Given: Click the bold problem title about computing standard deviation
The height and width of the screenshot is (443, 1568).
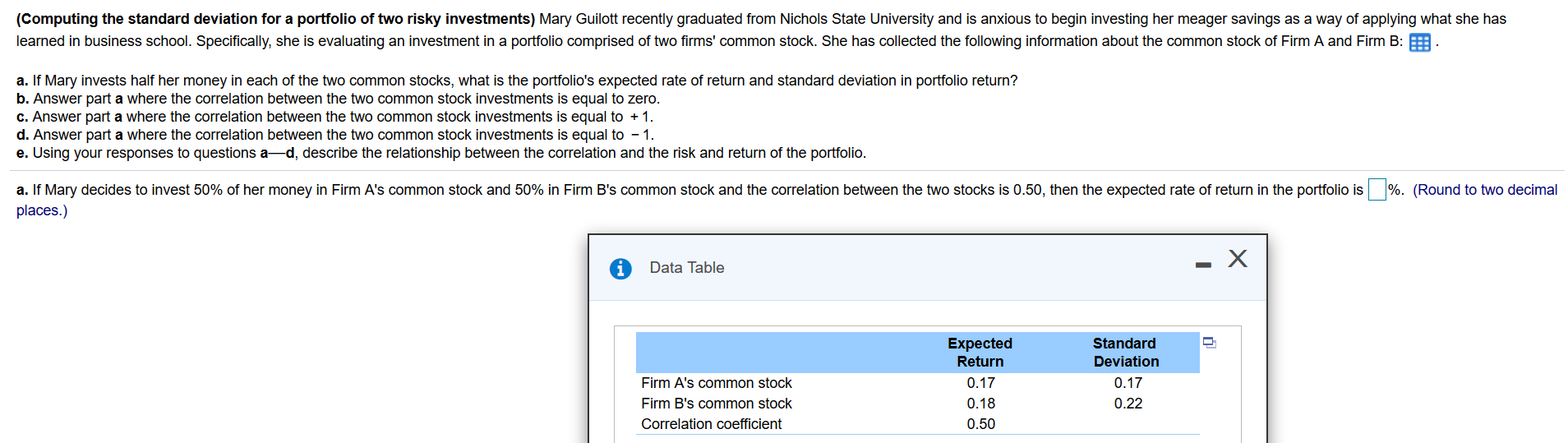Looking at the screenshot, I should (x=275, y=19).
